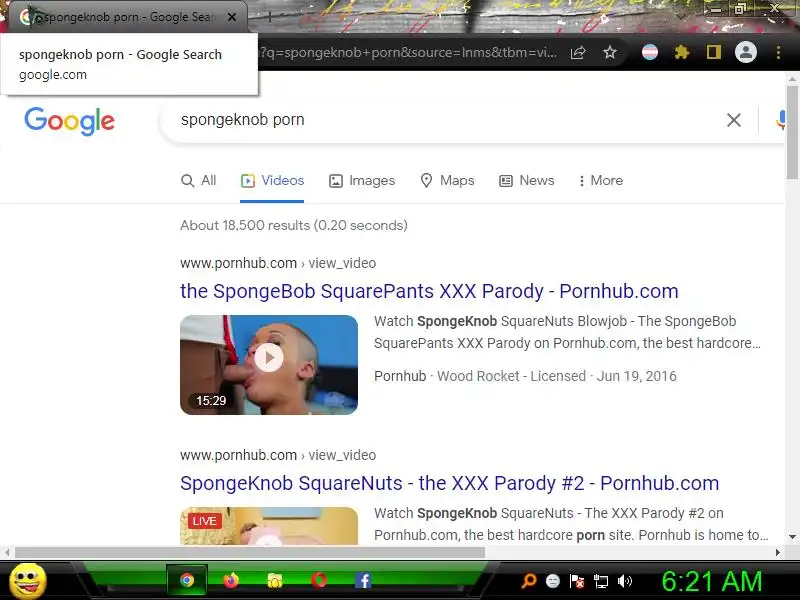The width and height of the screenshot is (800, 600).
Task: Click the 'Wood Rocket - Licensed' source text
Action: point(511,376)
